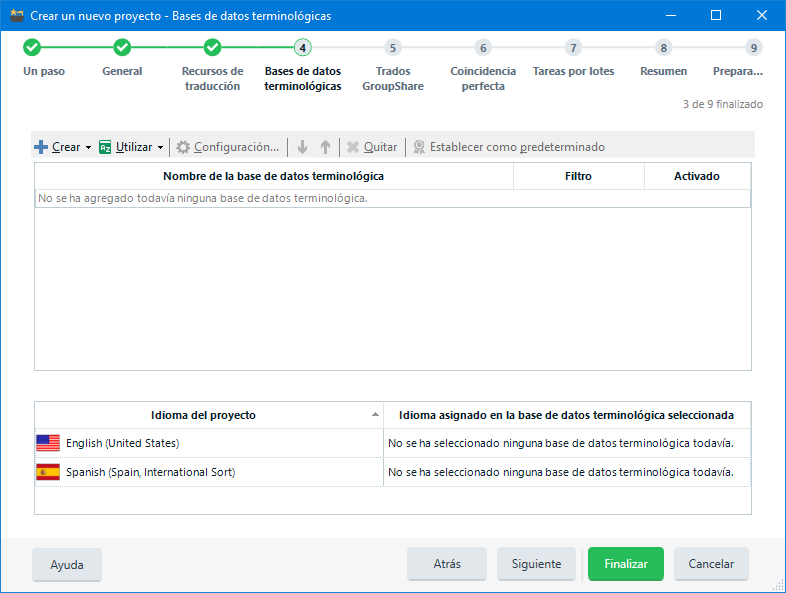Jump to step 8 Resumen circle
The image size is (786, 593).
pos(664,48)
